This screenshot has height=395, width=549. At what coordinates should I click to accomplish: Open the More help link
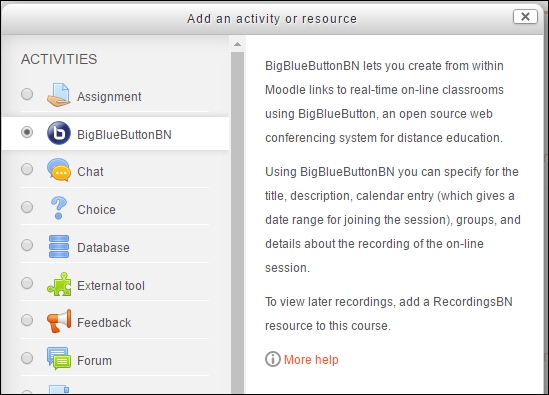point(311,360)
